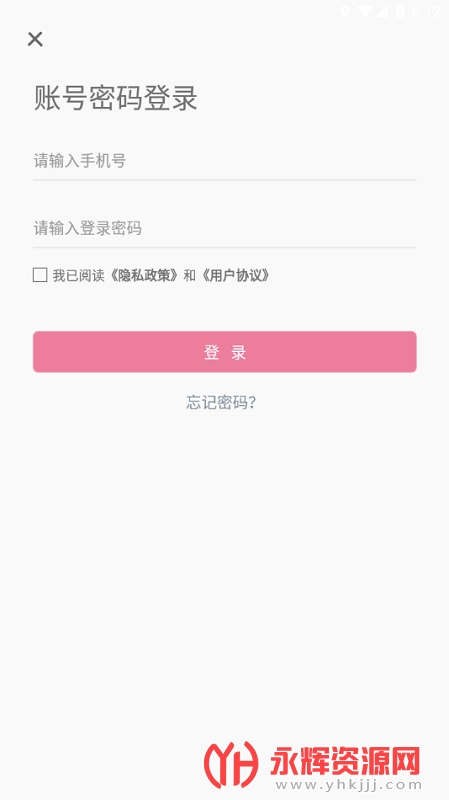Tap the pink 登录 button

(224, 352)
